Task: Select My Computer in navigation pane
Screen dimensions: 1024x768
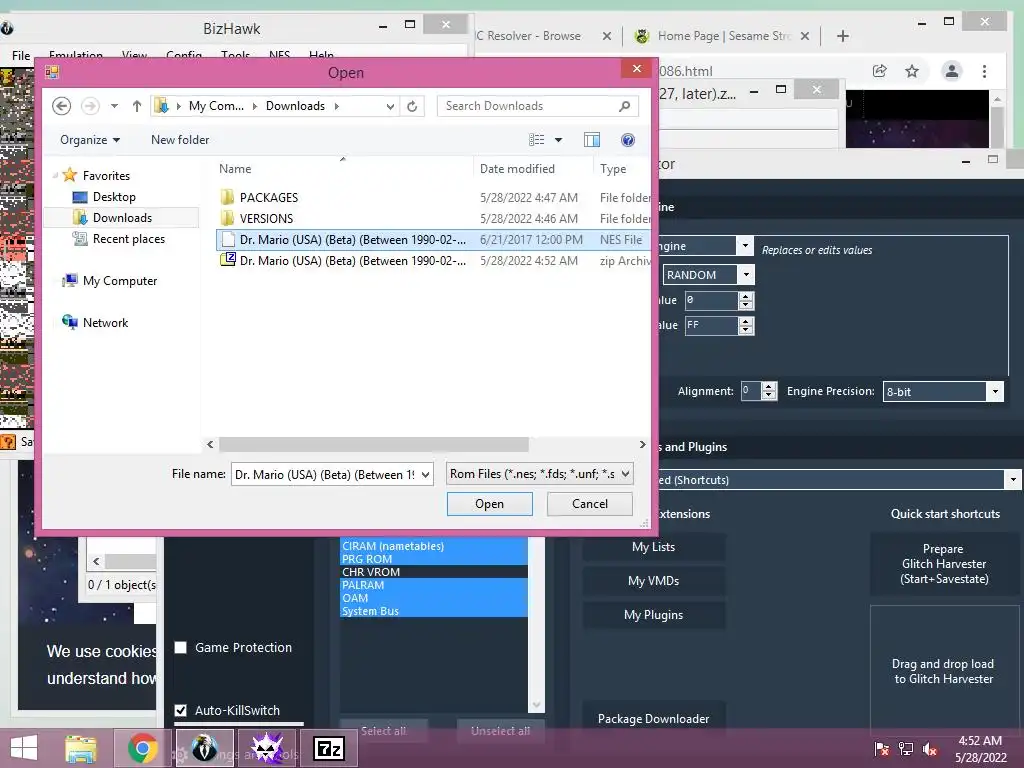Action: pyautogui.click(x=120, y=281)
